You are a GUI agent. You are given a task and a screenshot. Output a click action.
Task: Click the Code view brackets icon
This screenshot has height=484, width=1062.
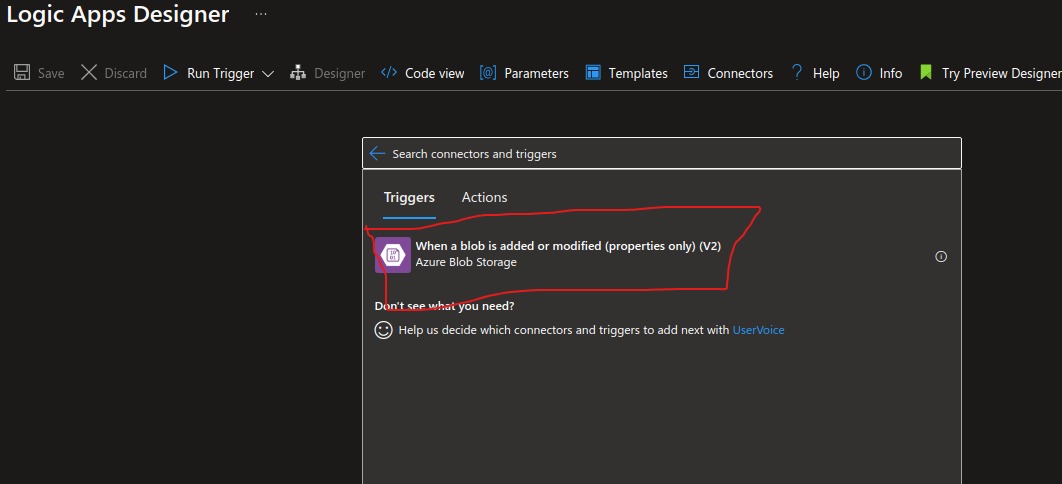[389, 72]
